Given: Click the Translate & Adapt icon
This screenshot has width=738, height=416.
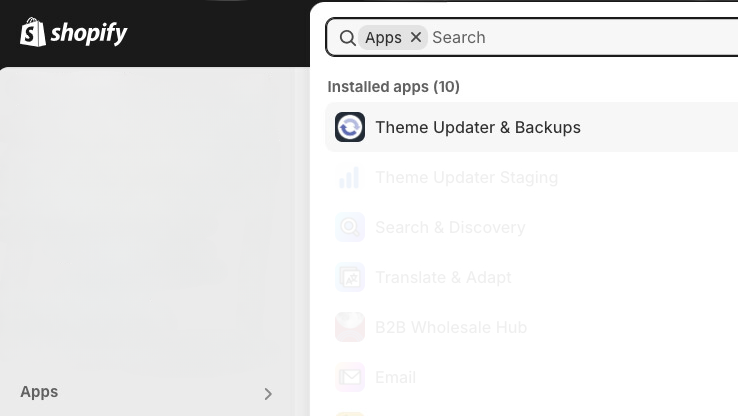Looking at the screenshot, I should pos(350,277).
